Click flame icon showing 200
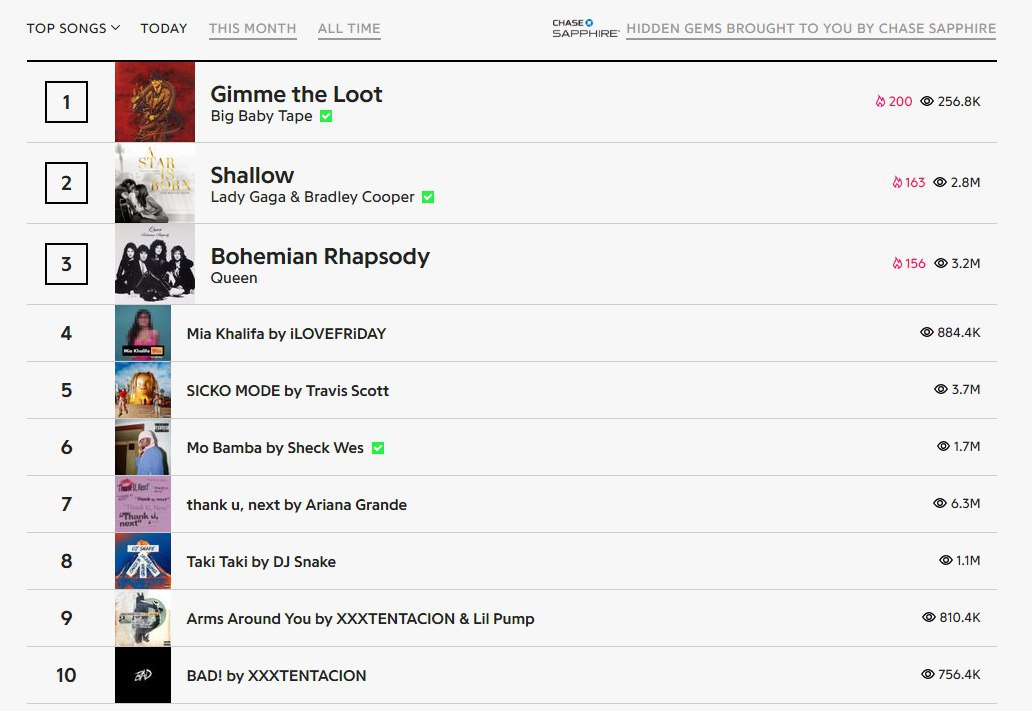The width and height of the screenshot is (1032, 711). (x=880, y=101)
